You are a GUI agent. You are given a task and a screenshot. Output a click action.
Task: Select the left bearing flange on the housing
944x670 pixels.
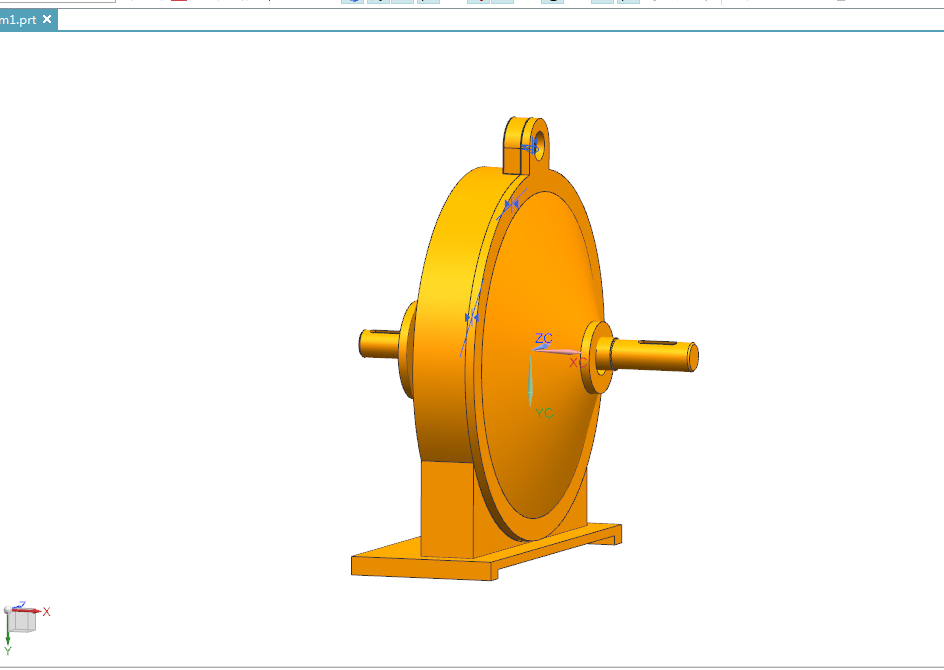(408, 350)
